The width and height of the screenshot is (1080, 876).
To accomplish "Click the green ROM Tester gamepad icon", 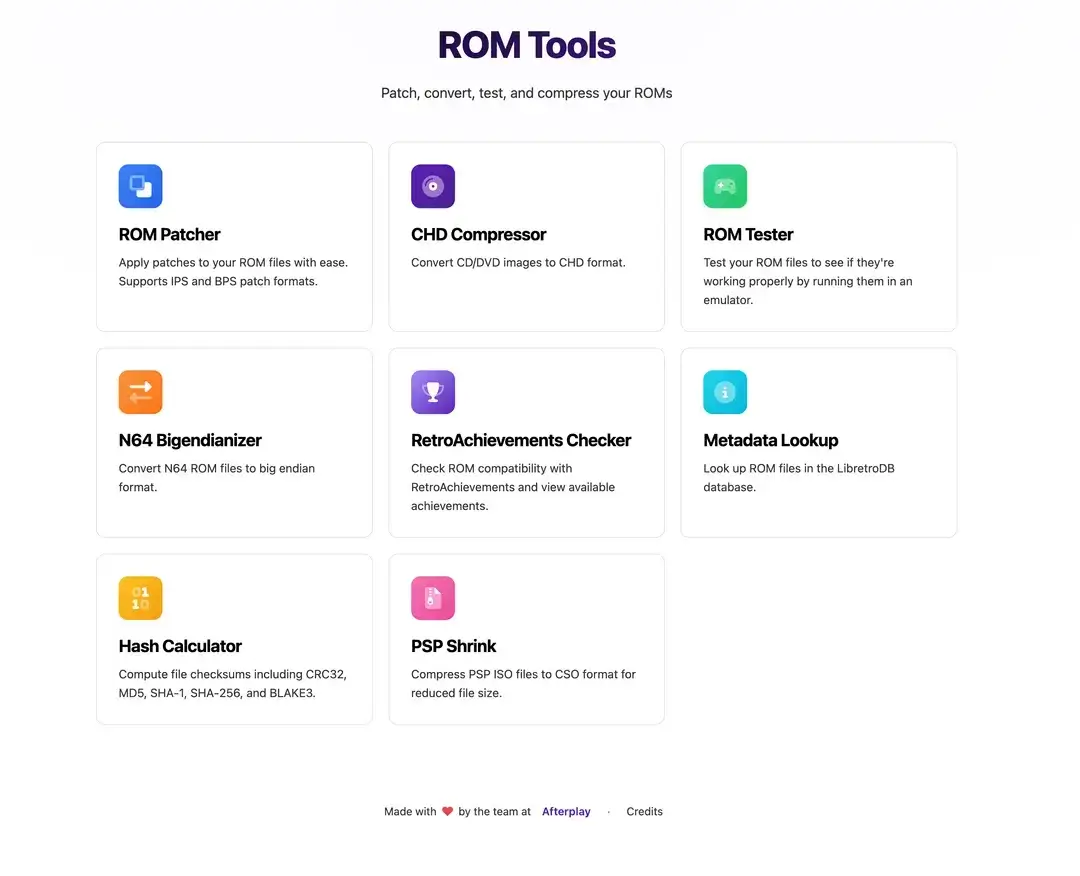I will click(724, 186).
